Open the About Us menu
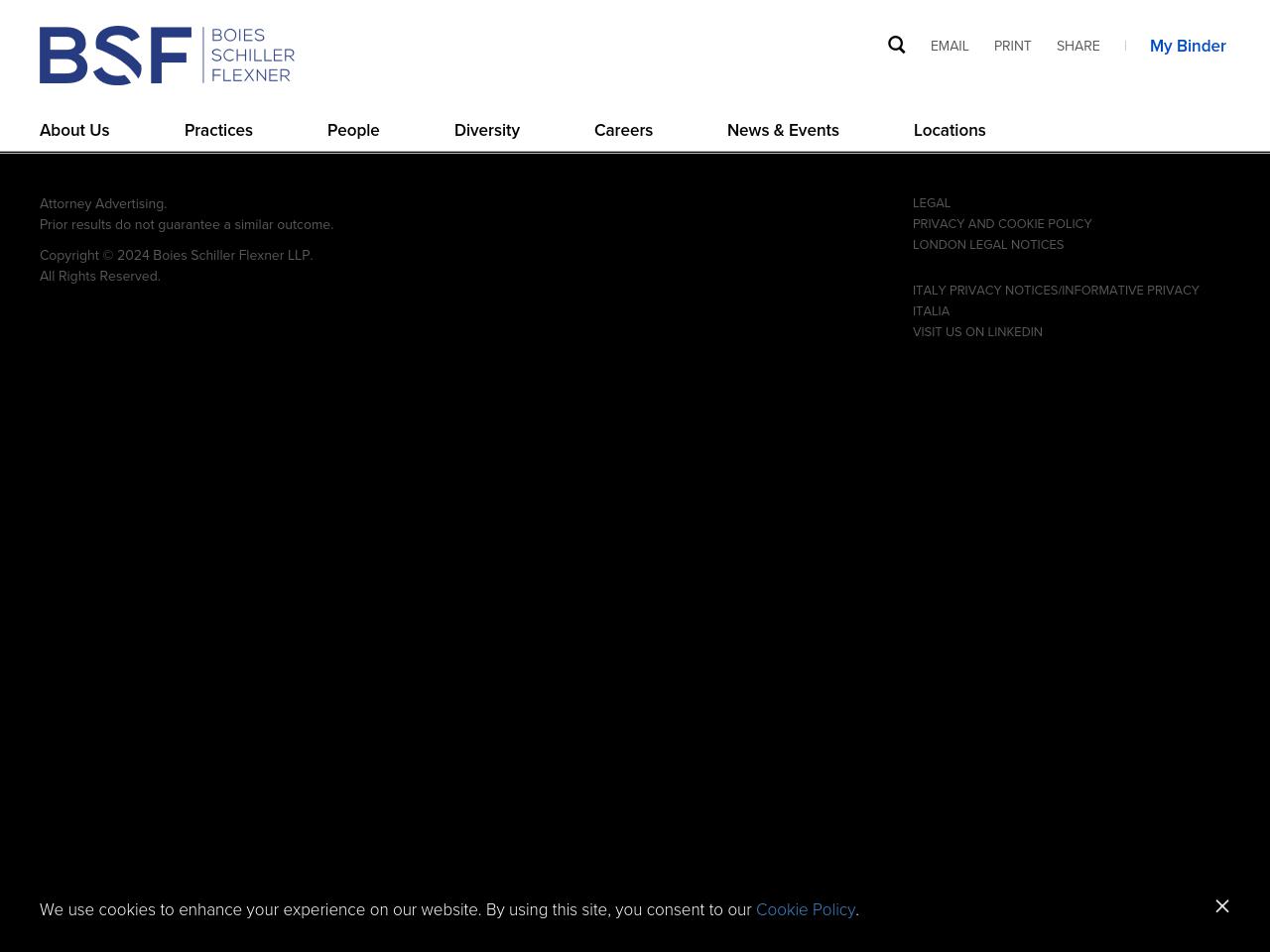 click(74, 130)
